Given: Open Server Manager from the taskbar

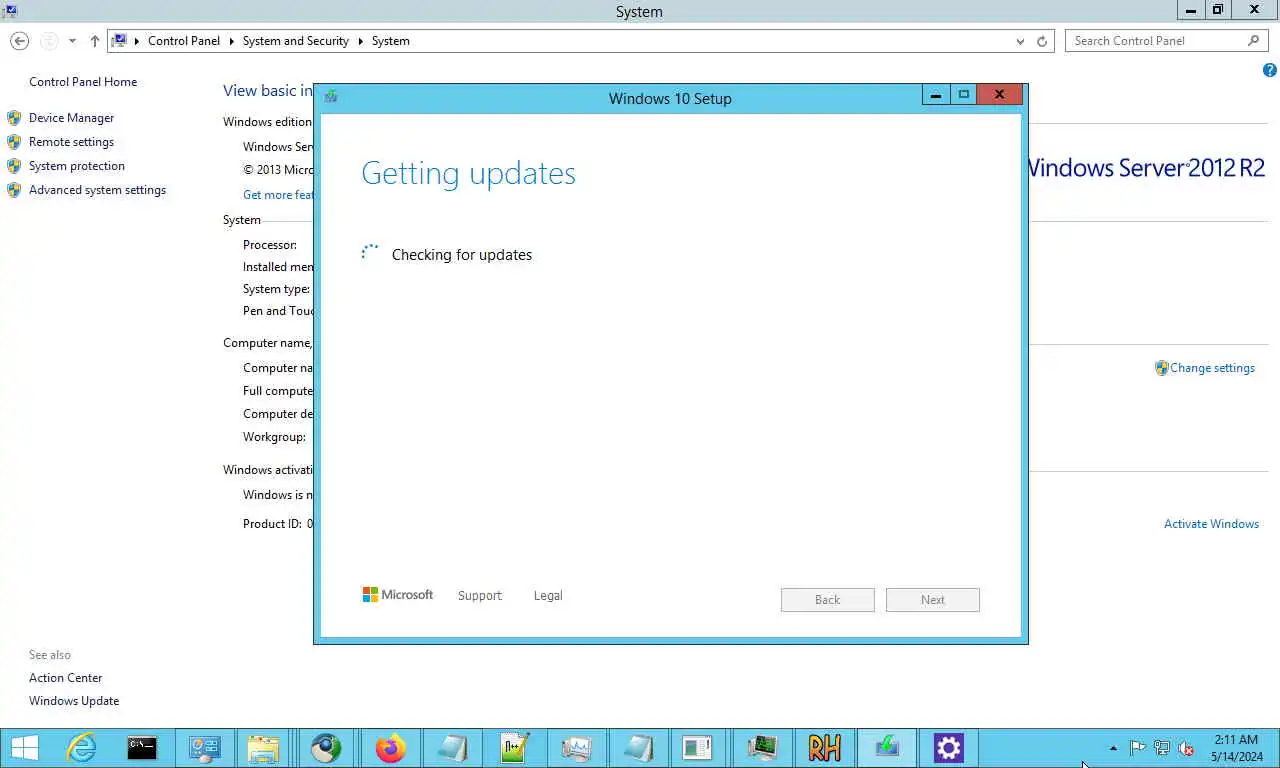Looking at the screenshot, I should pos(204,748).
